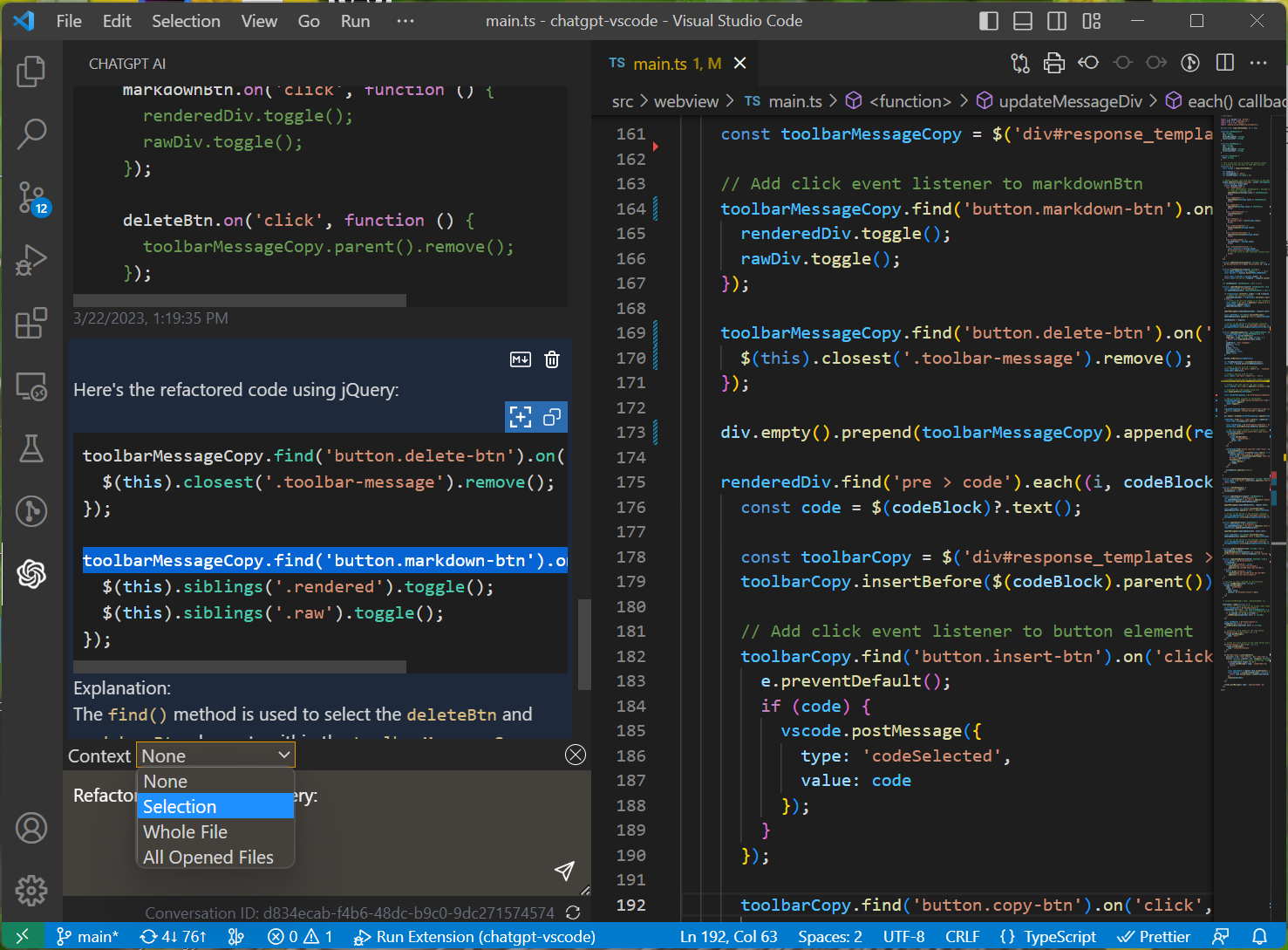Synchronize changes 4 down 761 up

point(173,937)
